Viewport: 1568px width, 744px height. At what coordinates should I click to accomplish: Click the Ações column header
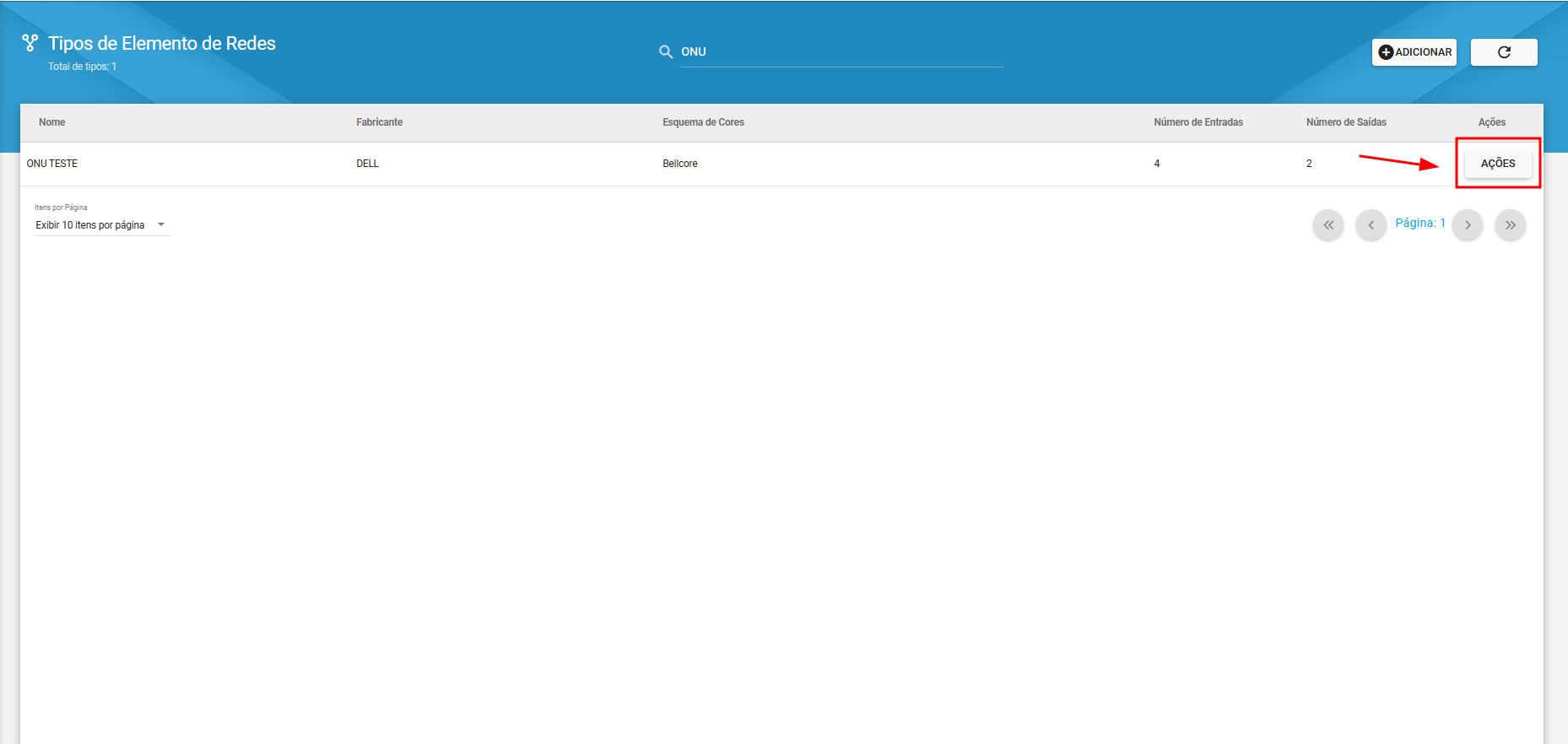pos(1492,122)
